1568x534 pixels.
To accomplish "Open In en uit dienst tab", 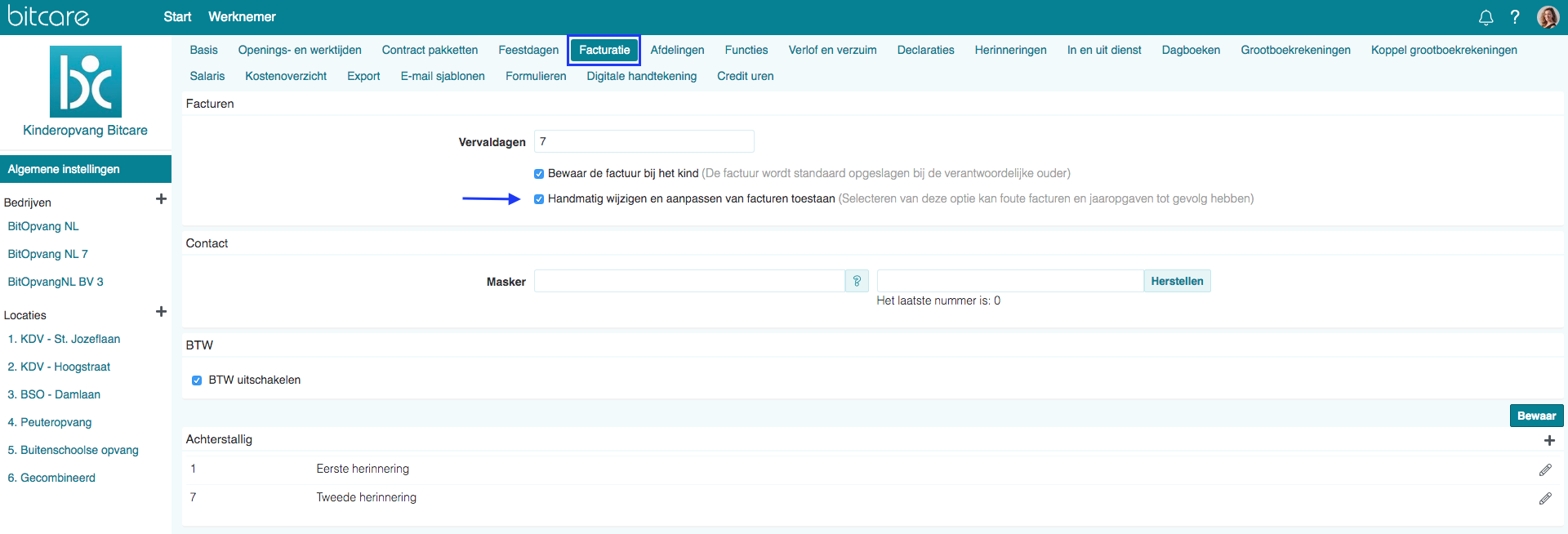I will pos(1104,50).
